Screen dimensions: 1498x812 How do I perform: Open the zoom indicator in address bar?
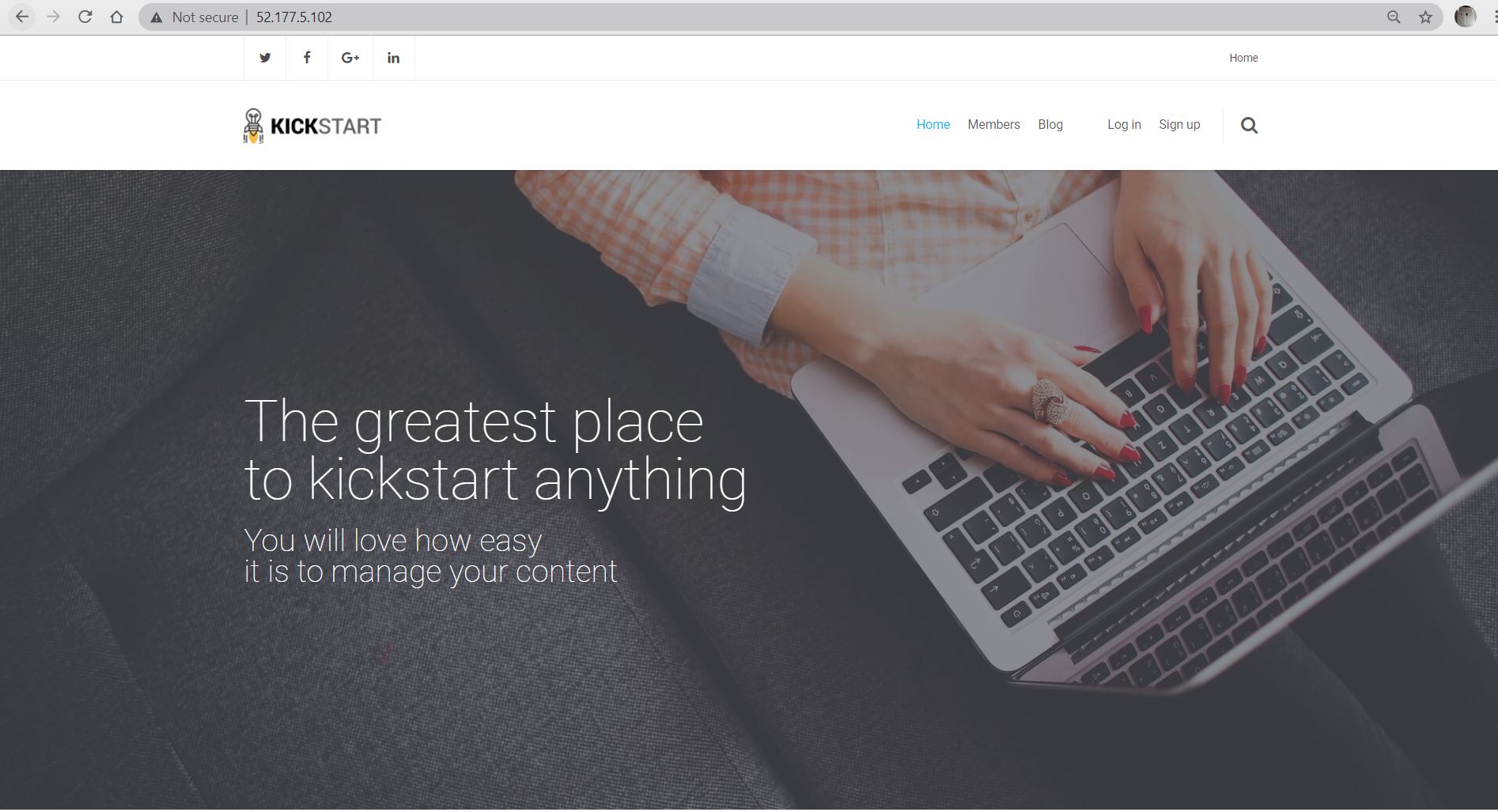click(1394, 17)
